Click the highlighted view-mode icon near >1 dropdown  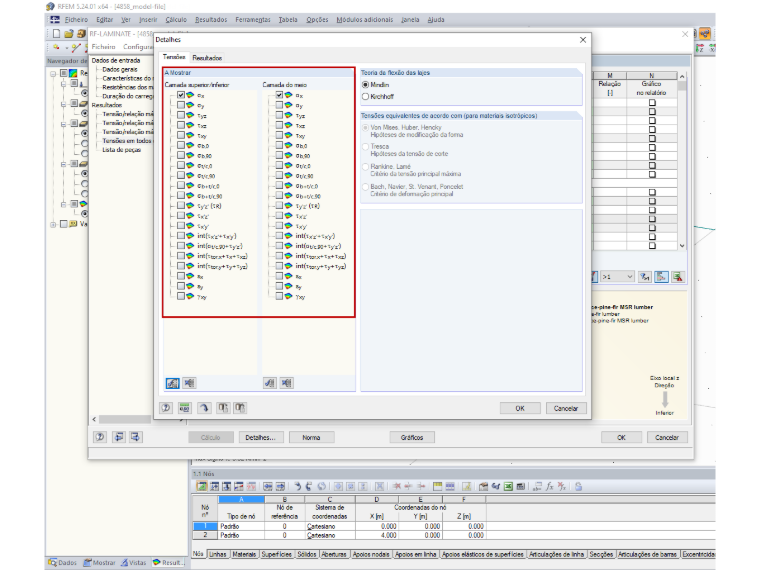point(661,277)
